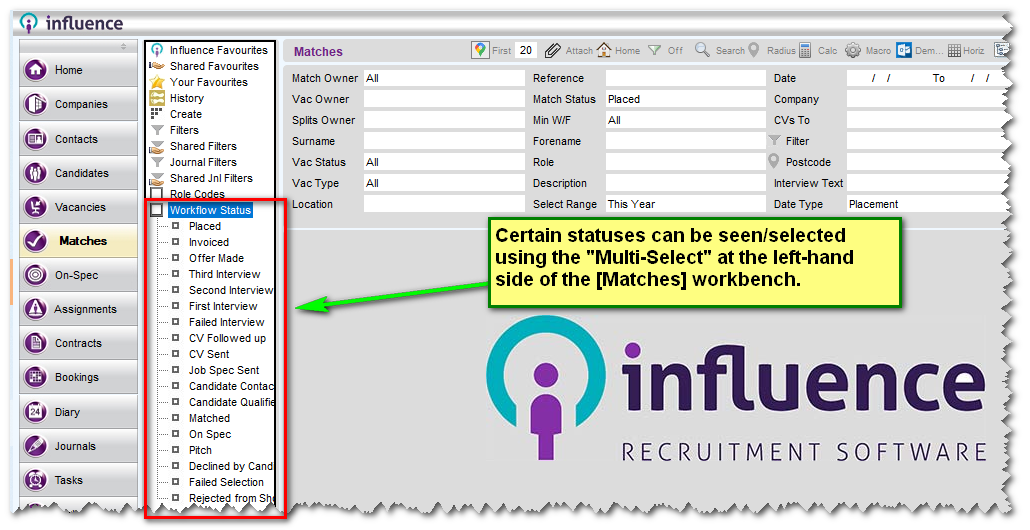
Task: Tick First Interview status box
Action: pyautogui.click(x=175, y=305)
